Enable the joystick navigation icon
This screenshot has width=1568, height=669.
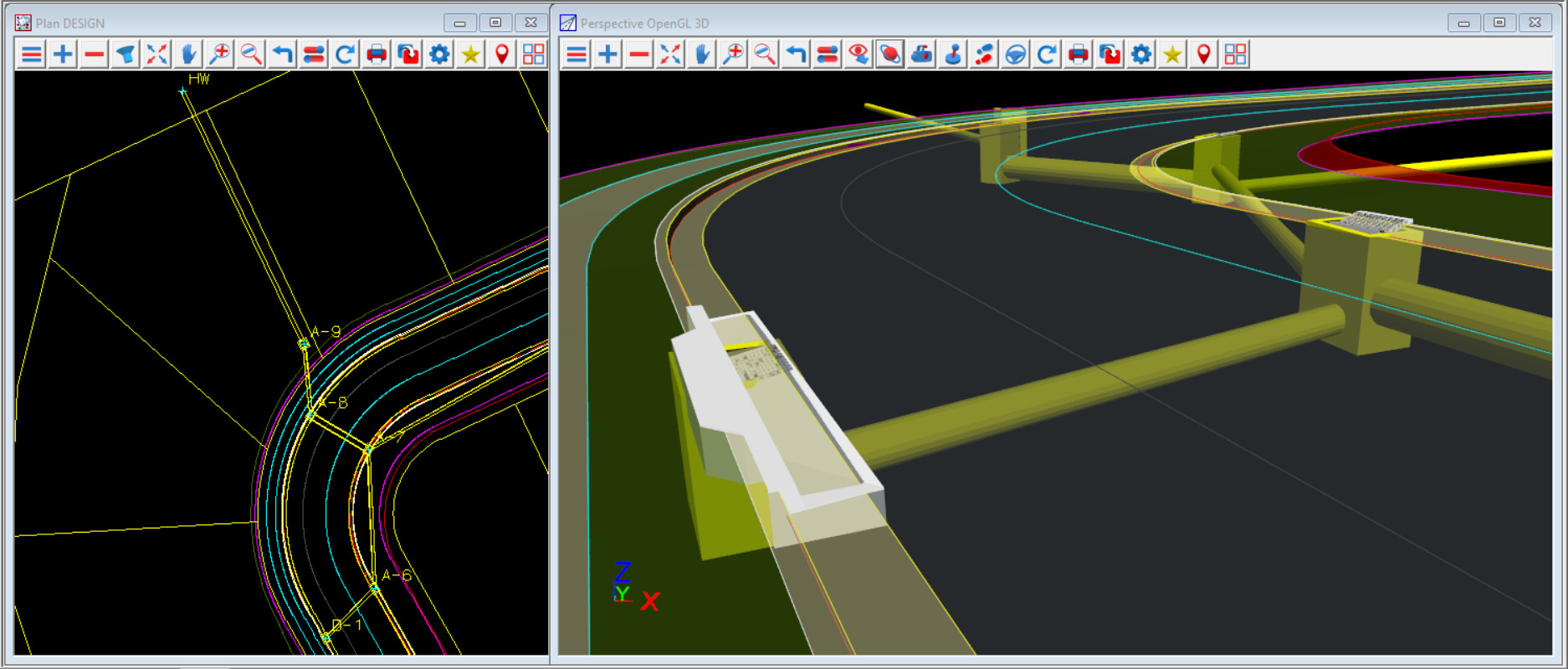coord(953,55)
